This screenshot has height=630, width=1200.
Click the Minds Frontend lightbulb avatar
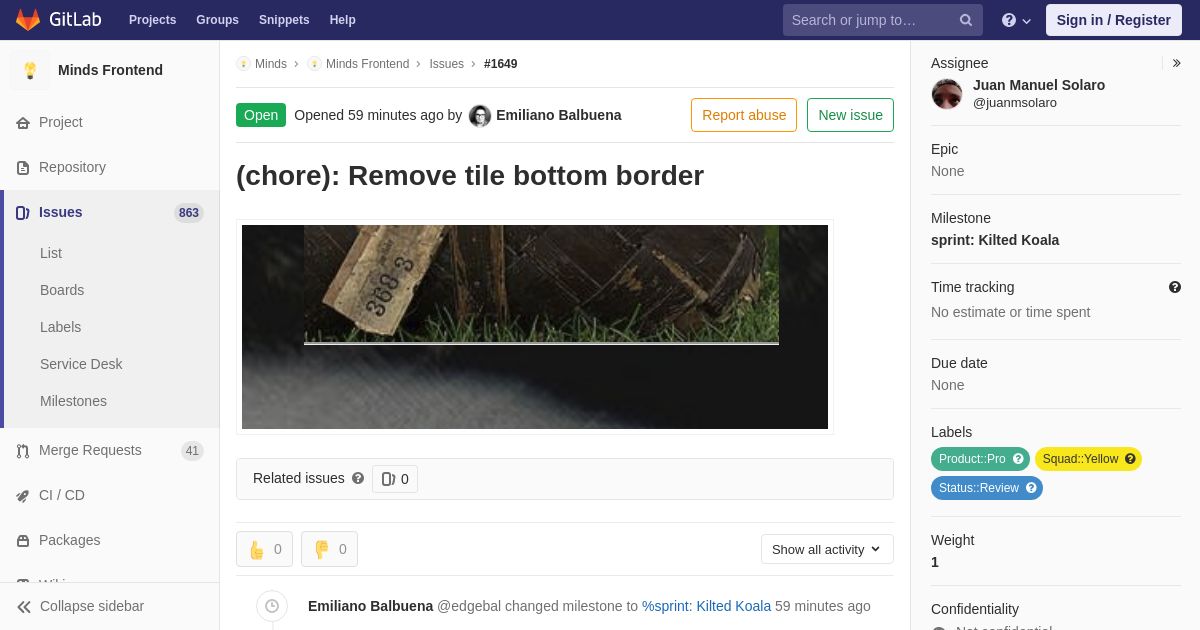point(30,70)
